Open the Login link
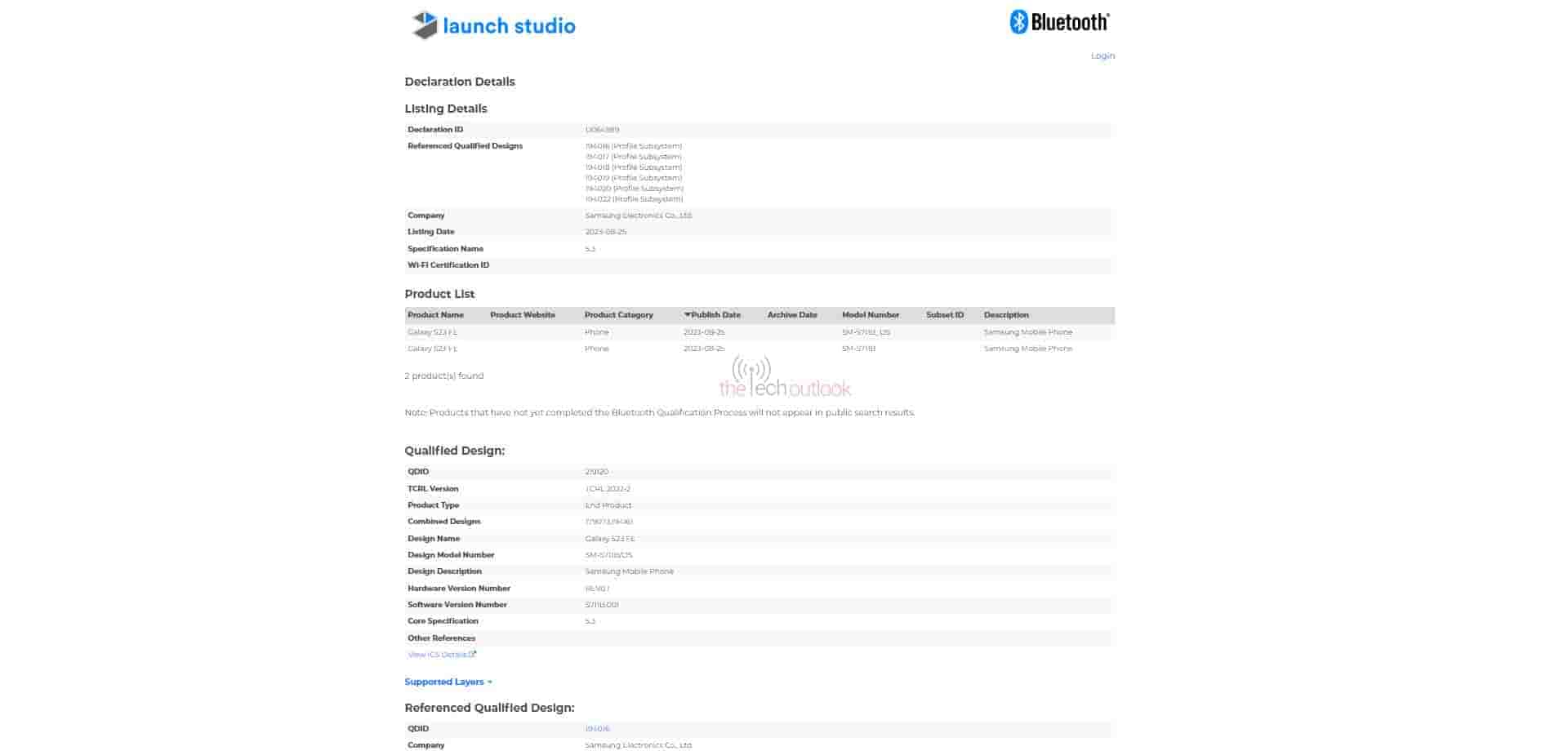This screenshot has height=751, width=1568. click(1102, 56)
